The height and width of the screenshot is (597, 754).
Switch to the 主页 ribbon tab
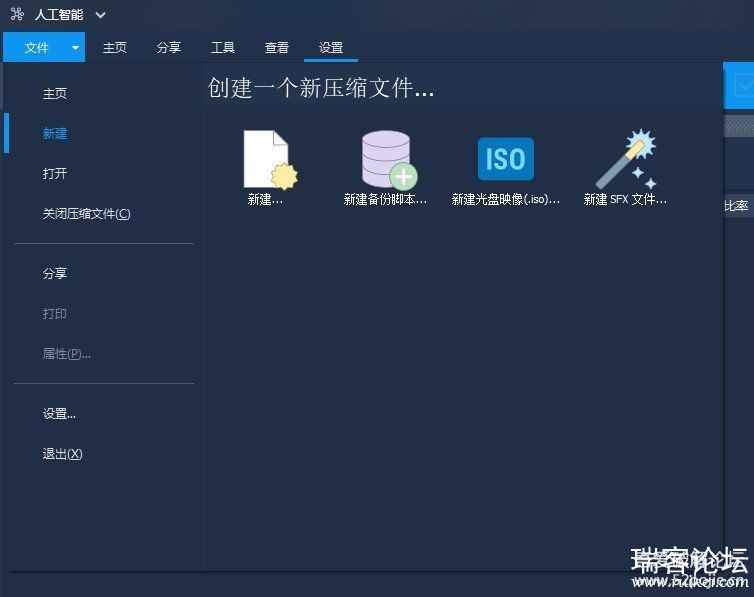pos(115,47)
